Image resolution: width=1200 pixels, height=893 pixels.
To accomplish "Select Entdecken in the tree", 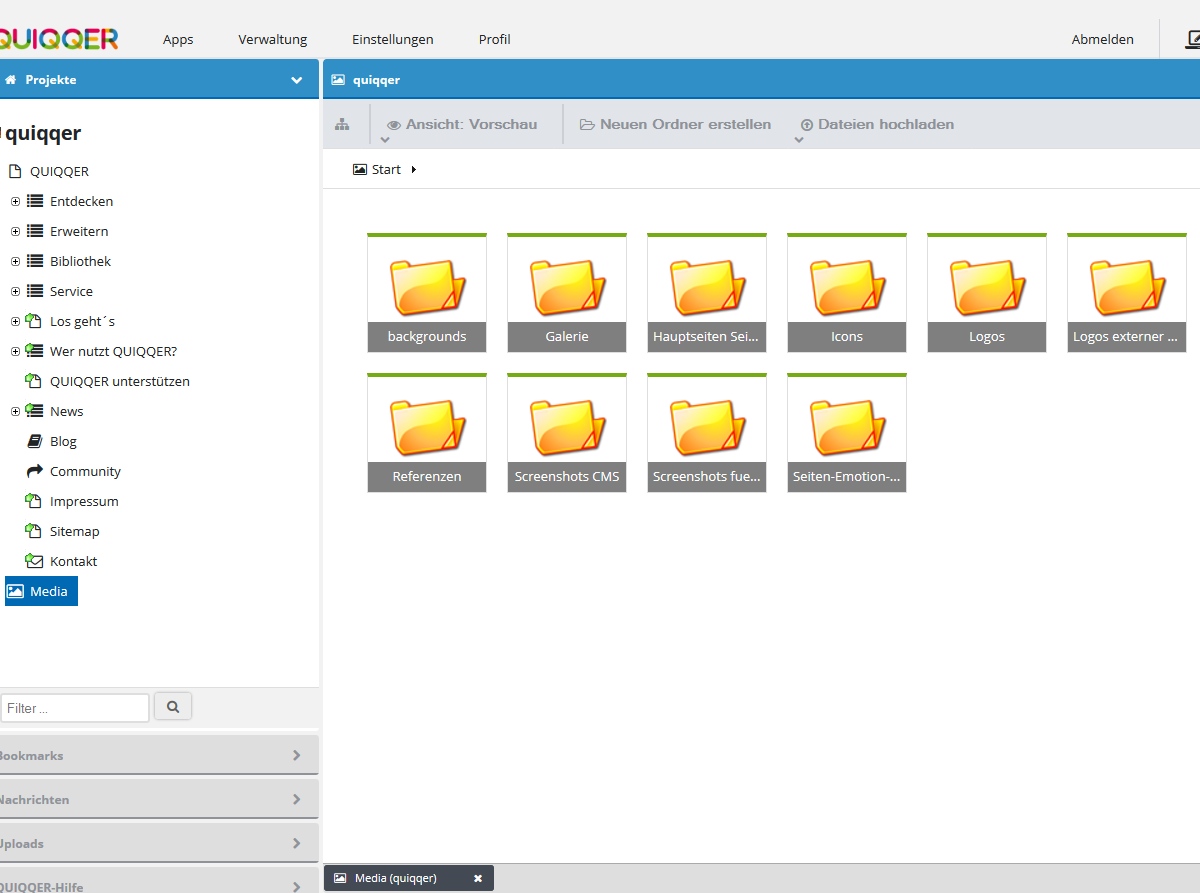I will 82,201.
